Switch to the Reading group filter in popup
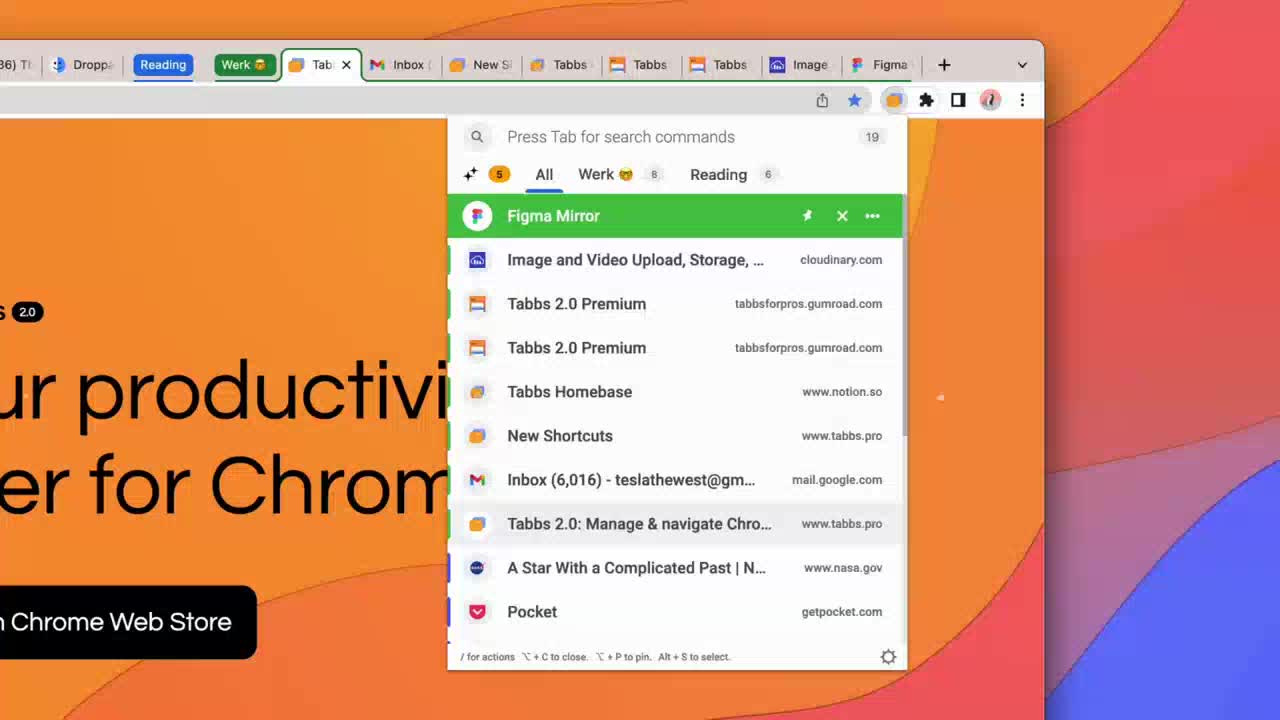This screenshot has width=1280, height=720. (x=733, y=174)
